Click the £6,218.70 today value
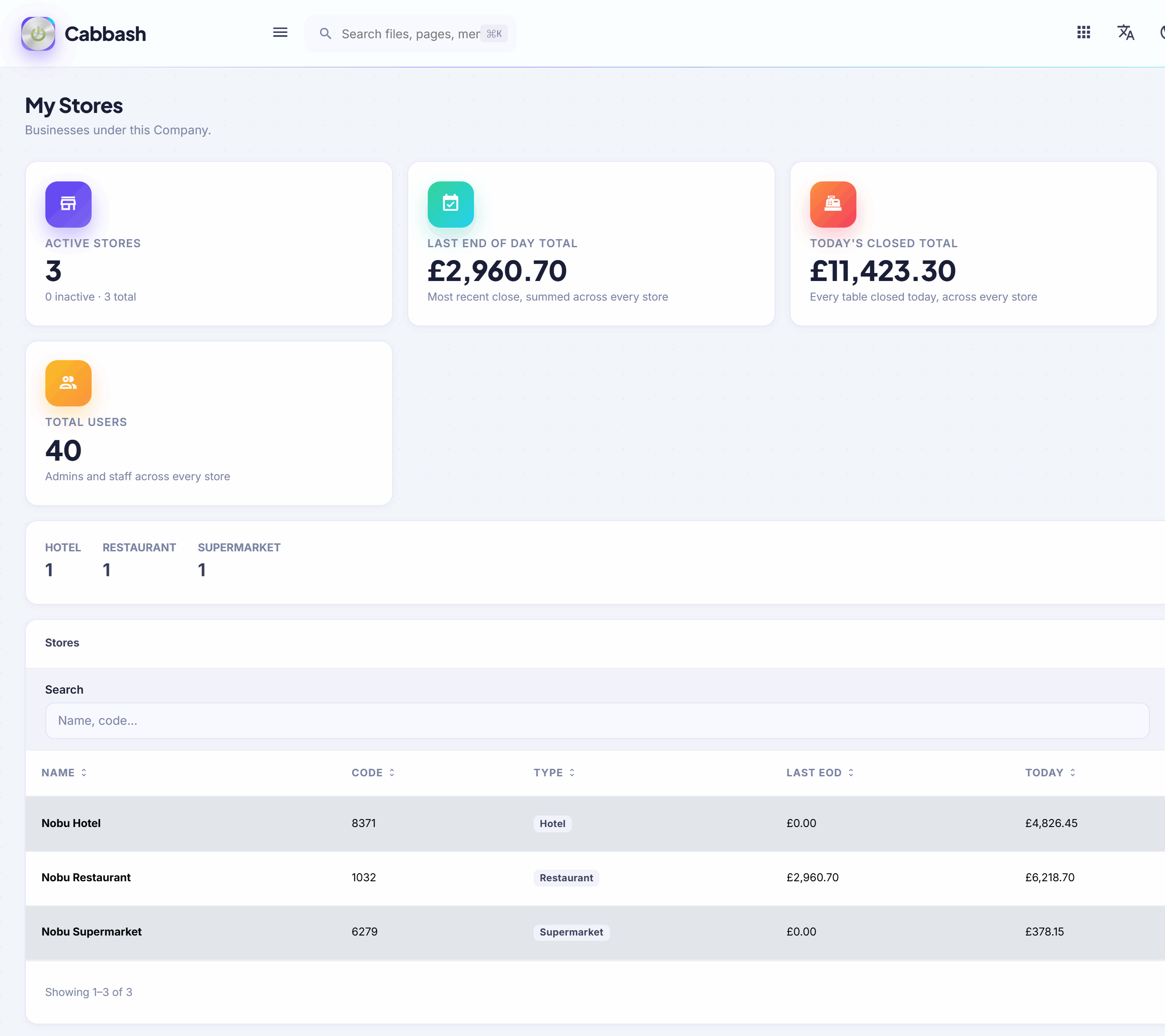The height and width of the screenshot is (1036, 1165). [1049, 878]
